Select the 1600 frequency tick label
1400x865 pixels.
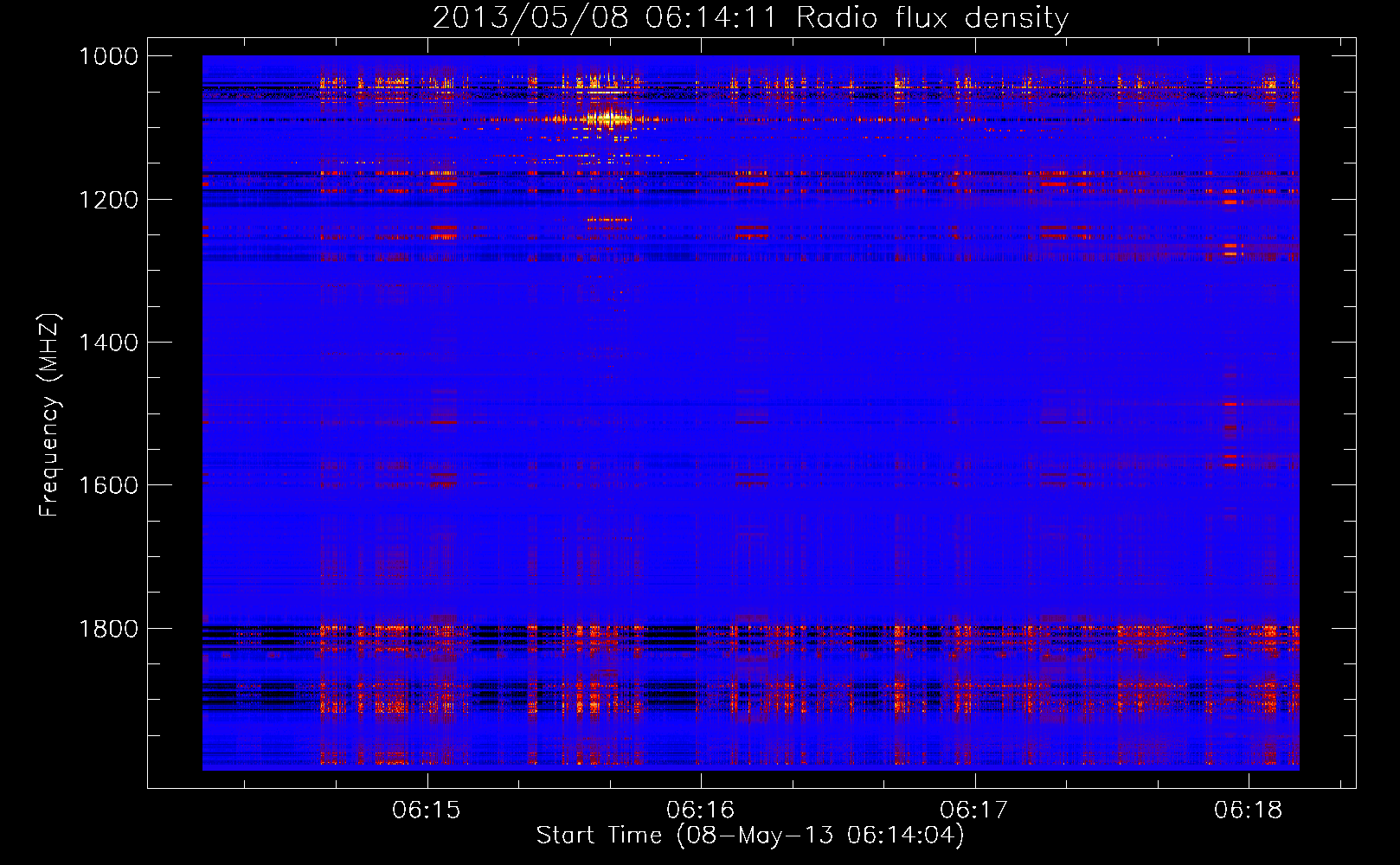[x=108, y=485]
